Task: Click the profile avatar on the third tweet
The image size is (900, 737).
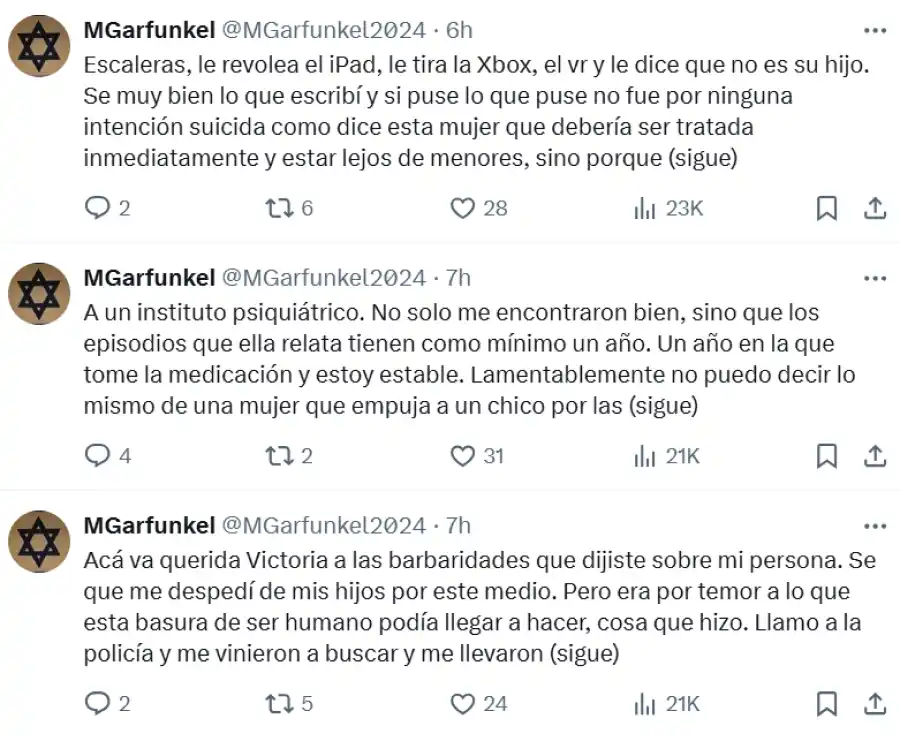Action: pyautogui.click(x=38, y=542)
